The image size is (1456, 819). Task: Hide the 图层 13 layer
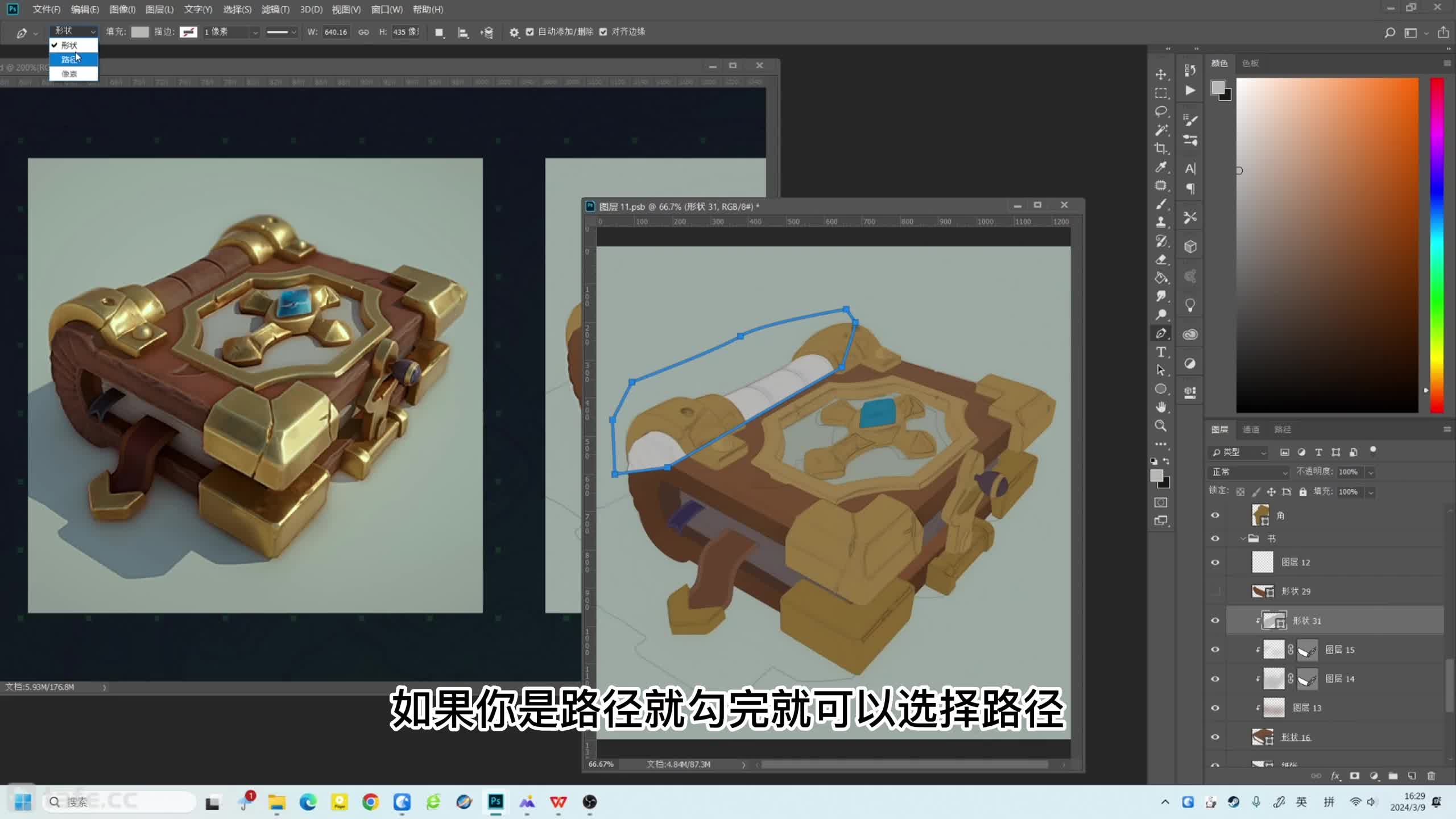pos(1215,708)
